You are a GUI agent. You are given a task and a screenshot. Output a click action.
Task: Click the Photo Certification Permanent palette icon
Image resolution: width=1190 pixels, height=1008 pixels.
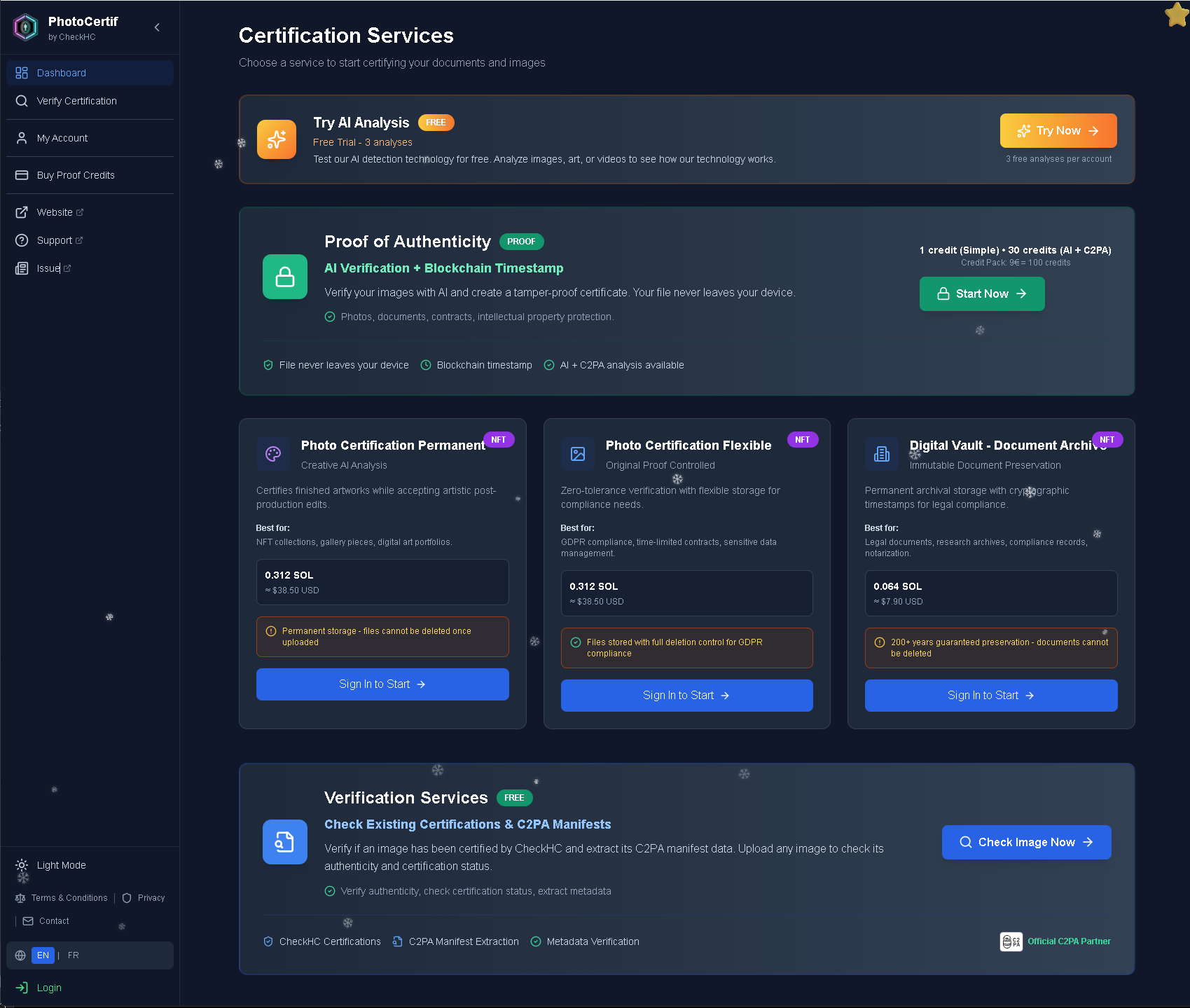[x=273, y=454]
